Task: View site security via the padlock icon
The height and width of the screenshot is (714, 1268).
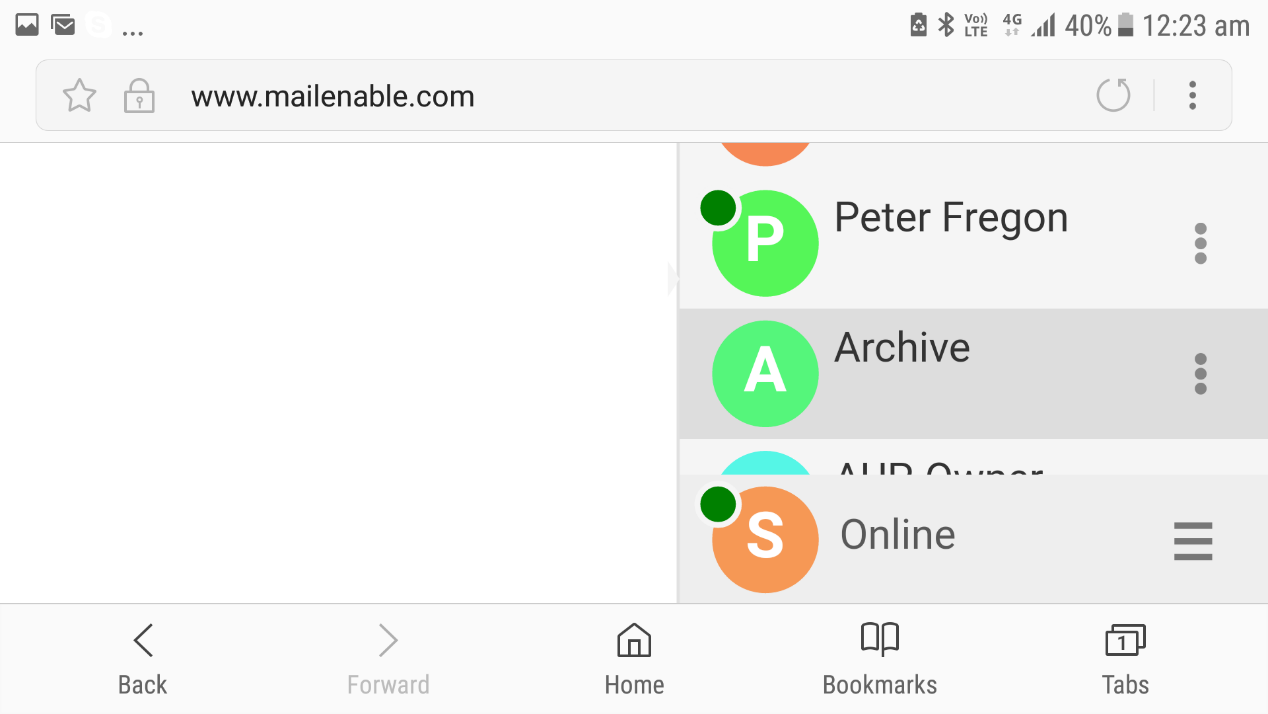Action: click(x=139, y=96)
